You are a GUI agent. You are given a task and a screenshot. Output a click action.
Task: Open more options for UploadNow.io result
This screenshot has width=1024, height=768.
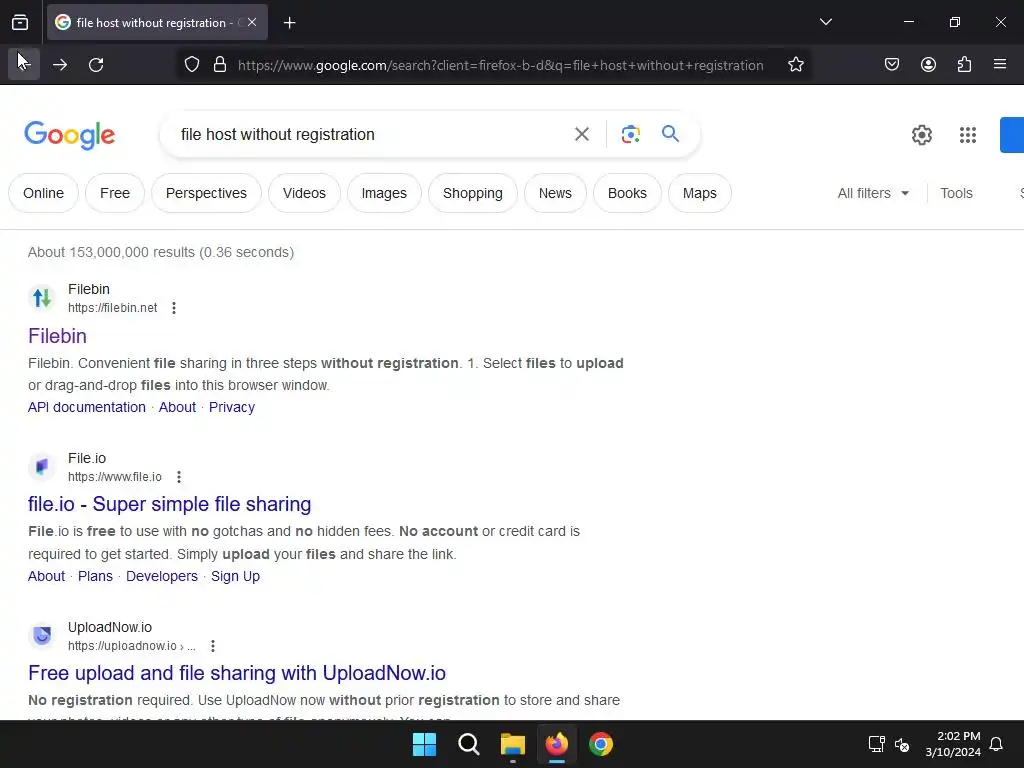point(212,646)
